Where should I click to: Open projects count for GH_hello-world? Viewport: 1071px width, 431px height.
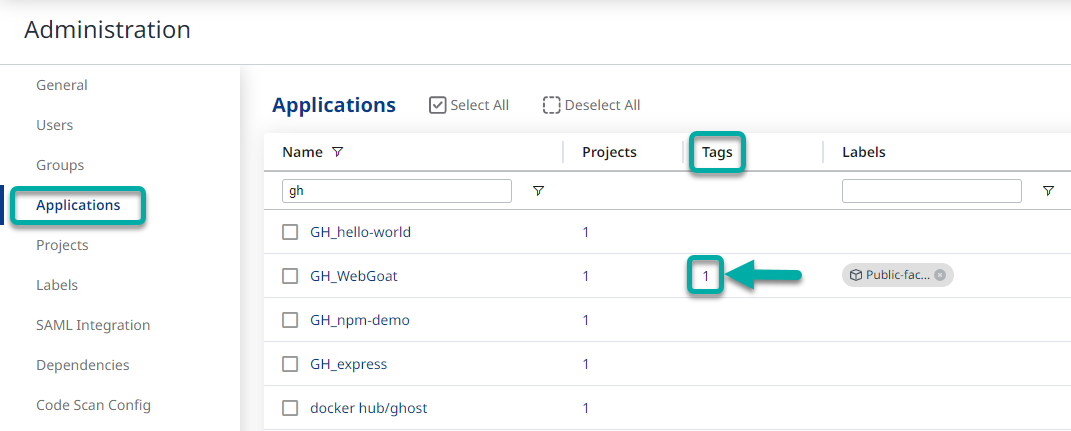click(x=586, y=232)
